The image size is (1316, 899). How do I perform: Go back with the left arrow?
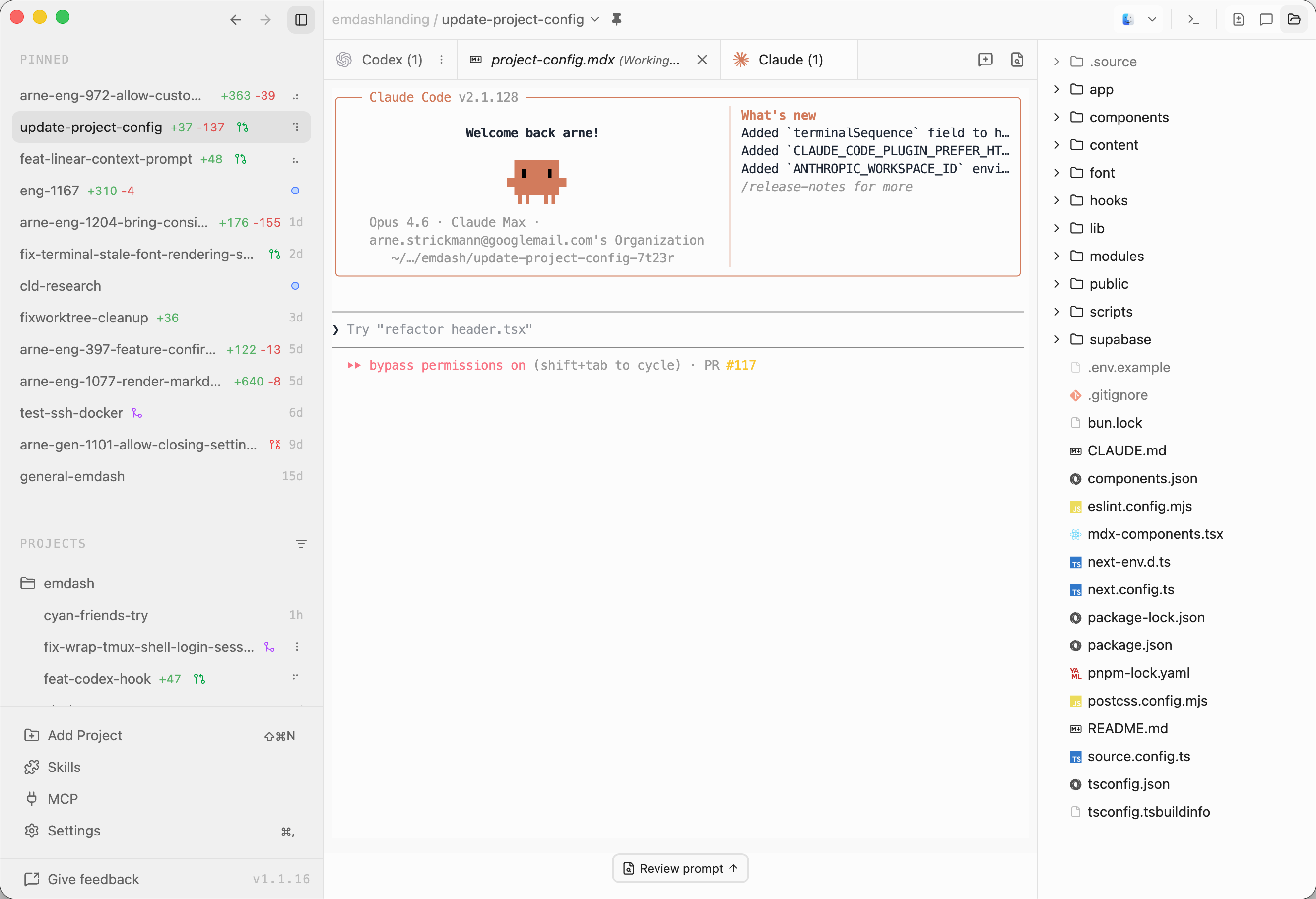pyautogui.click(x=236, y=20)
